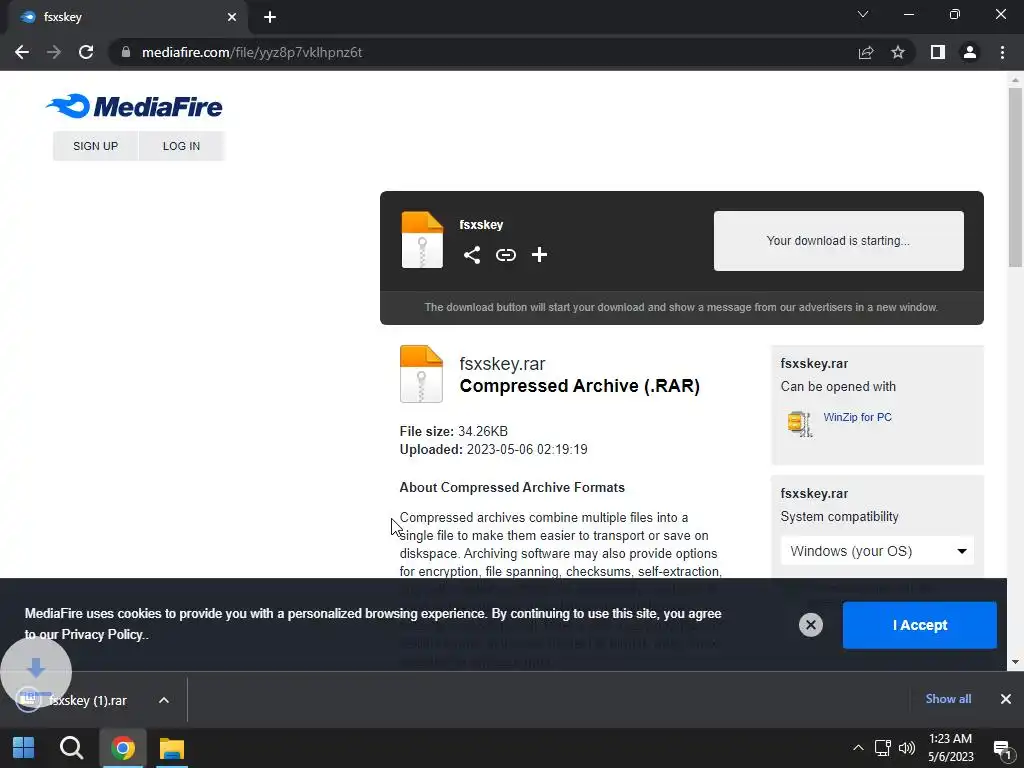Expand options for fsxskey (1).rar download
Screen dimensions: 1024x768
(164, 700)
